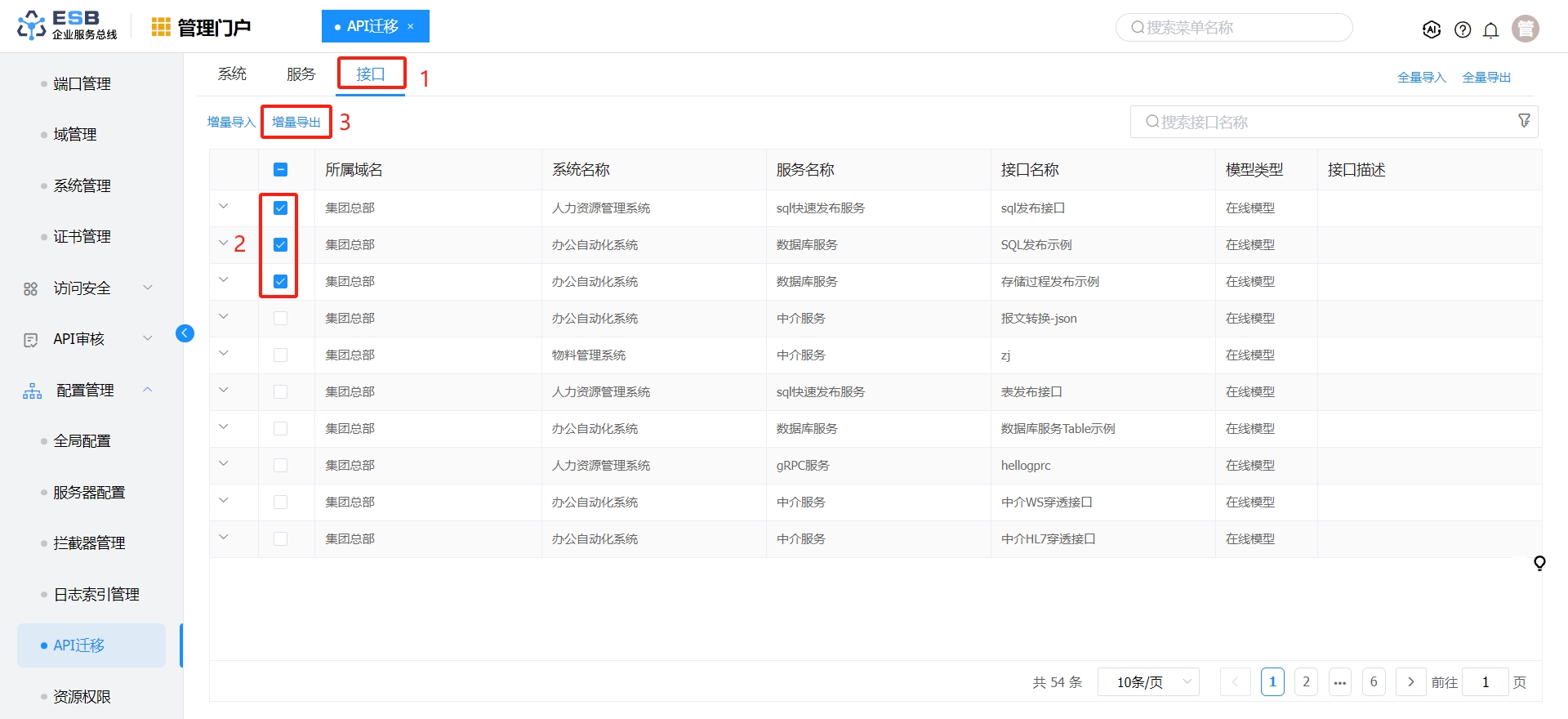
Task: Click the lightbulb icon at table bottom right
Action: [x=1539, y=563]
